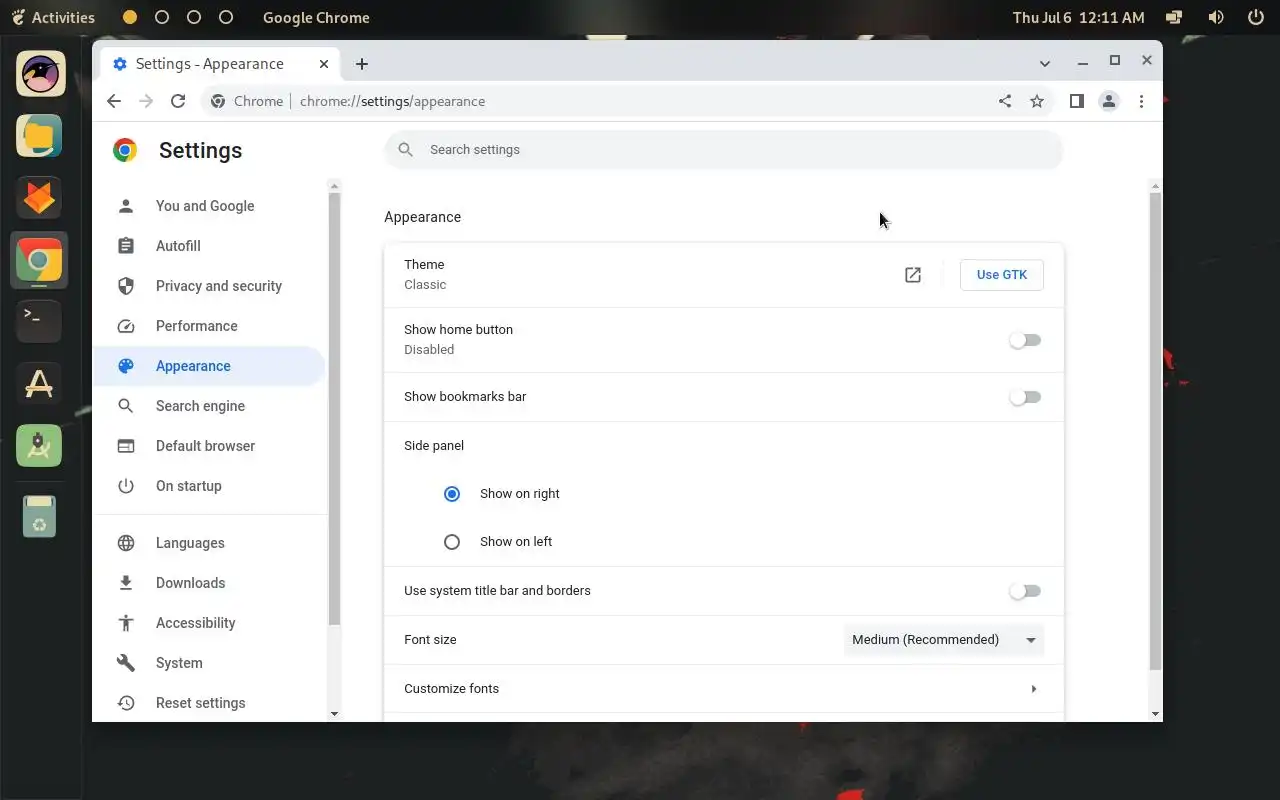Click Google Chrome label in top bar

tap(316, 17)
